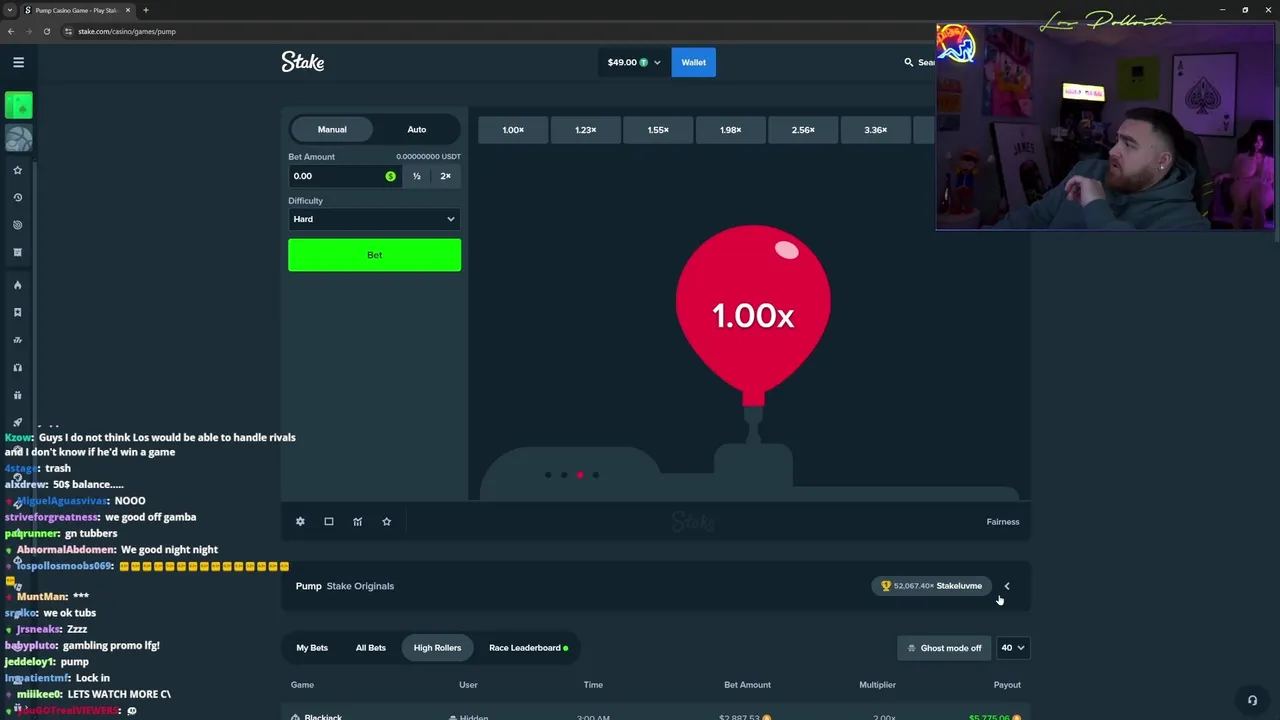Click the search magnifier icon
This screenshot has width=1280, height=720.
click(x=908, y=62)
